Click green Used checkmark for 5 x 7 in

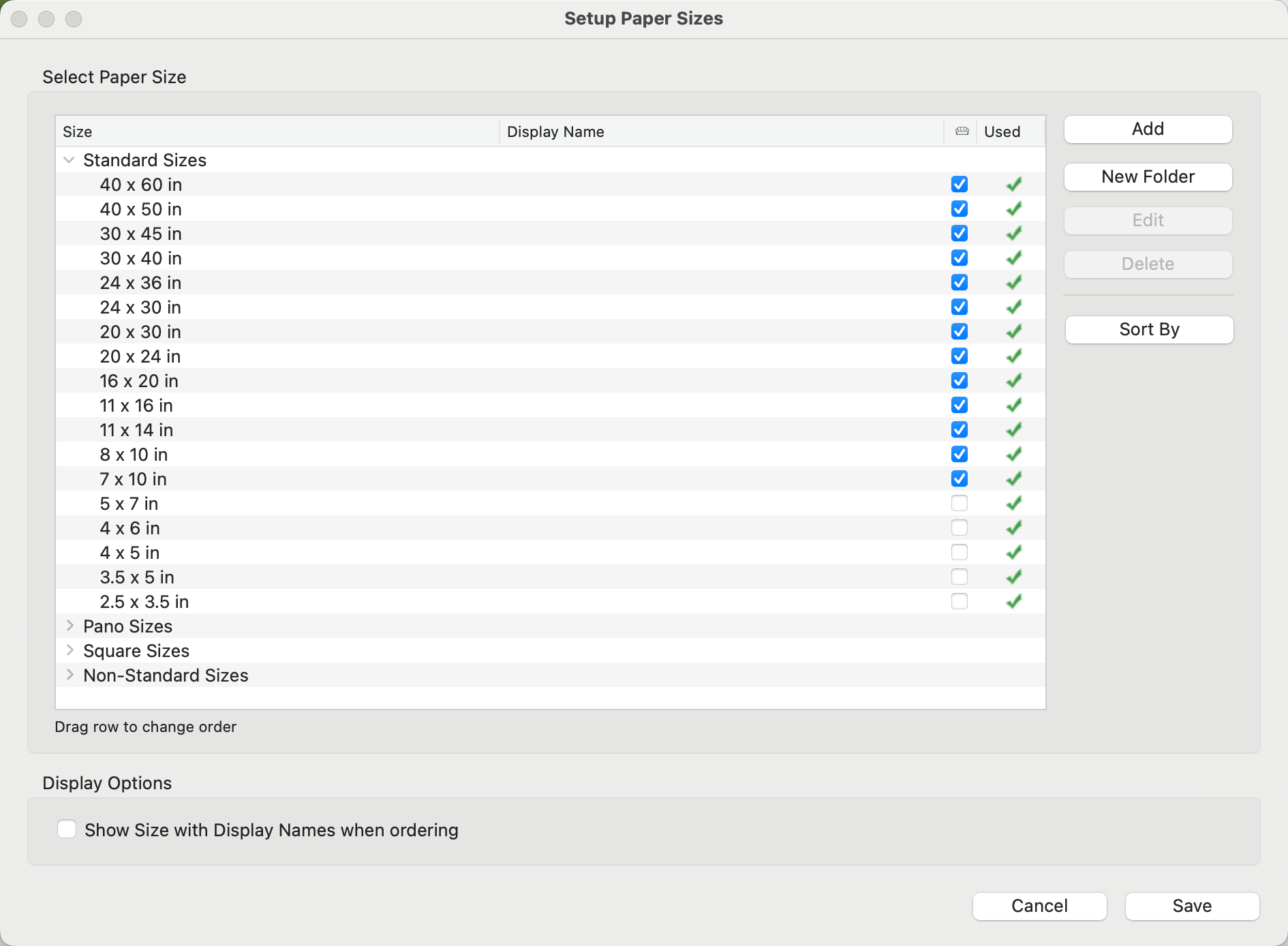point(1013,503)
